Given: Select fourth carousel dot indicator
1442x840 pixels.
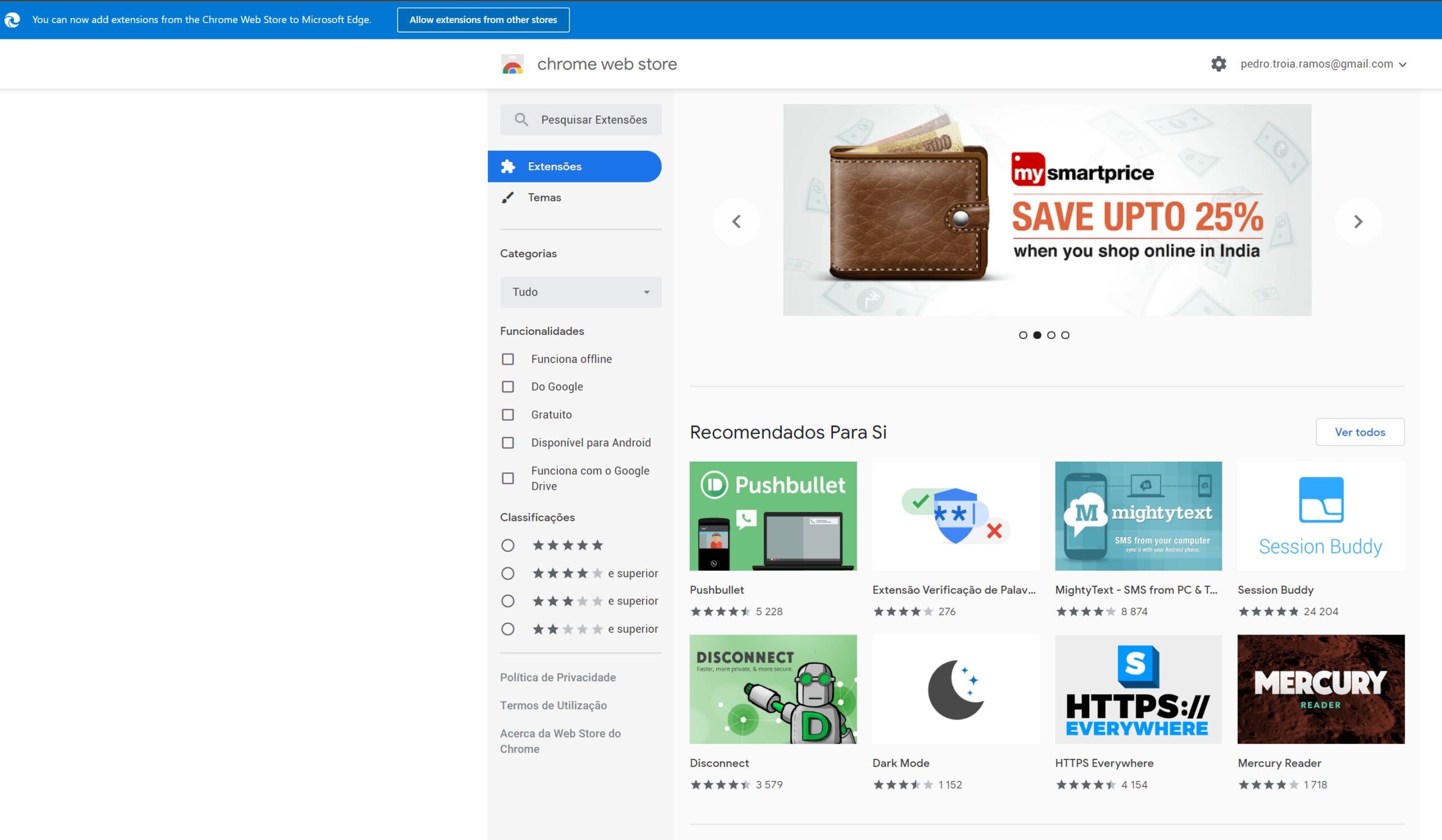Looking at the screenshot, I should pos(1065,335).
